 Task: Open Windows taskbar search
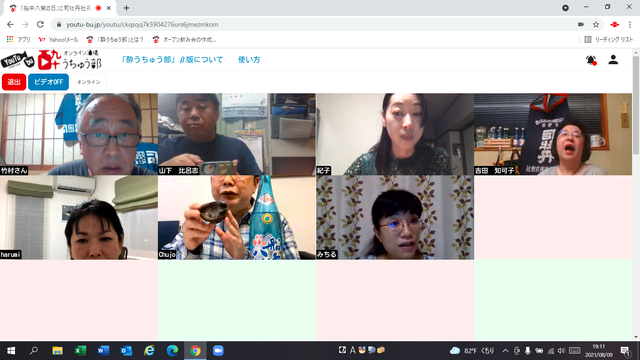click(34, 351)
